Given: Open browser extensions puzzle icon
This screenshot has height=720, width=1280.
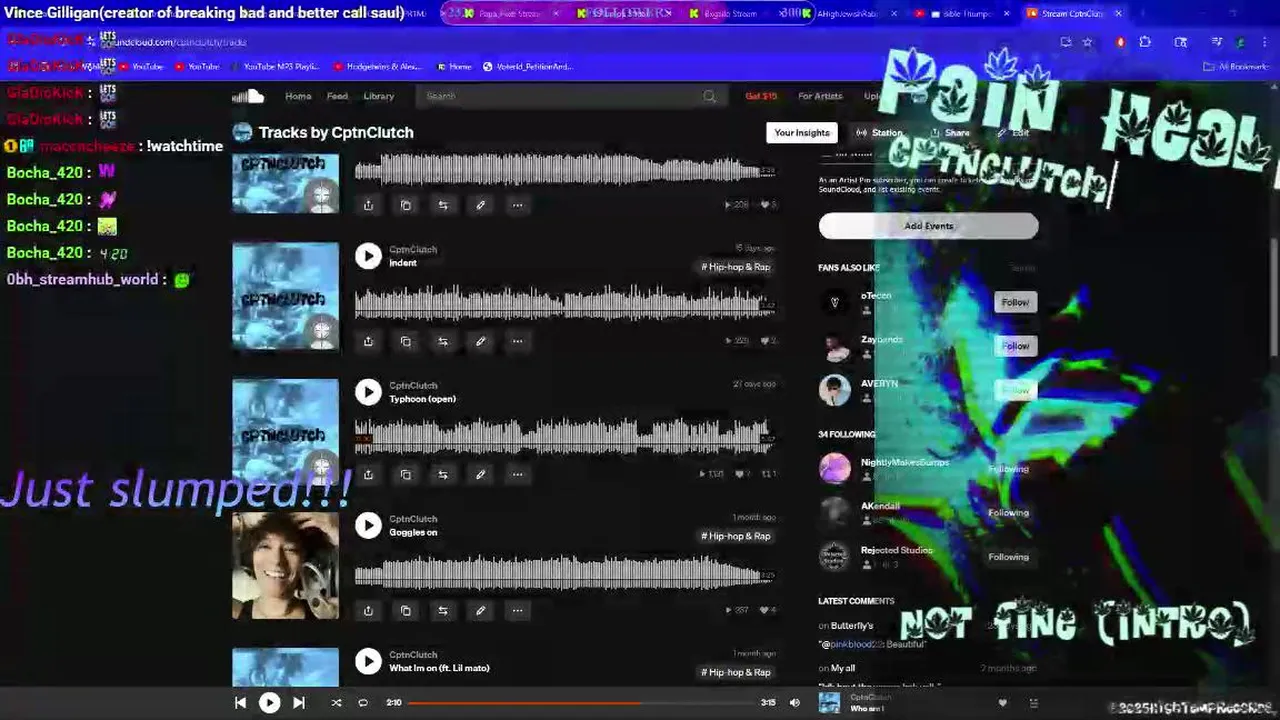Looking at the screenshot, I should [x=1145, y=42].
